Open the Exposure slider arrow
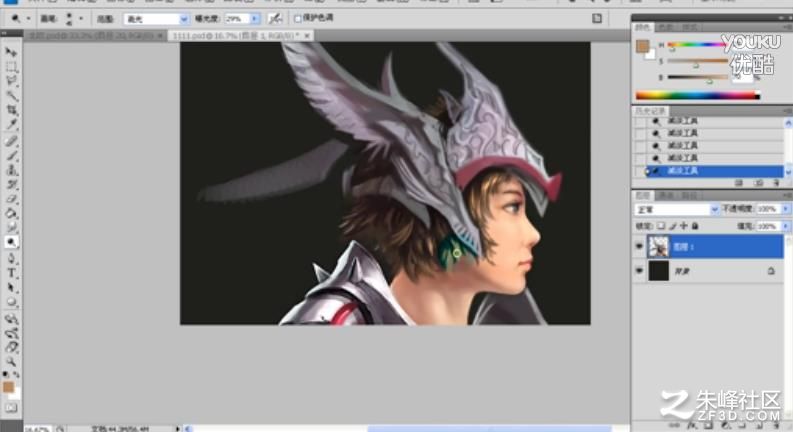The height and width of the screenshot is (432, 793). click(x=255, y=19)
